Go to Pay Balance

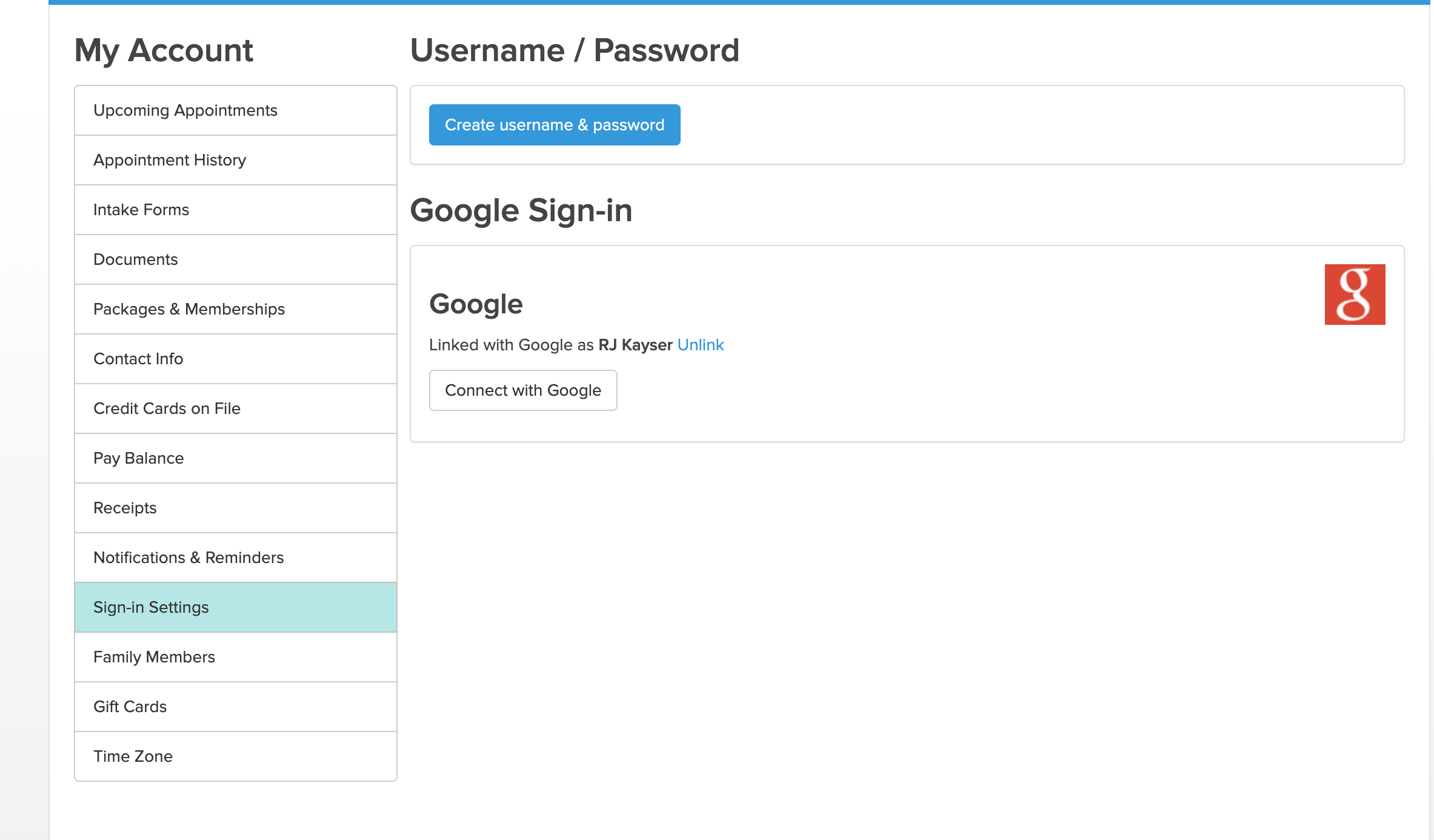[x=236, y=458]
